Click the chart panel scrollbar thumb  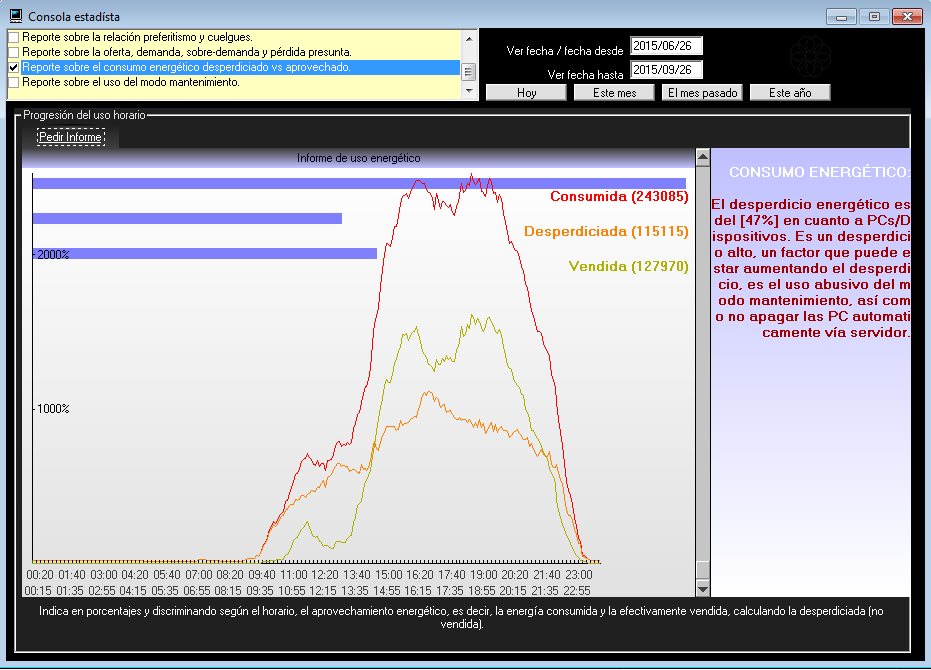702,570
